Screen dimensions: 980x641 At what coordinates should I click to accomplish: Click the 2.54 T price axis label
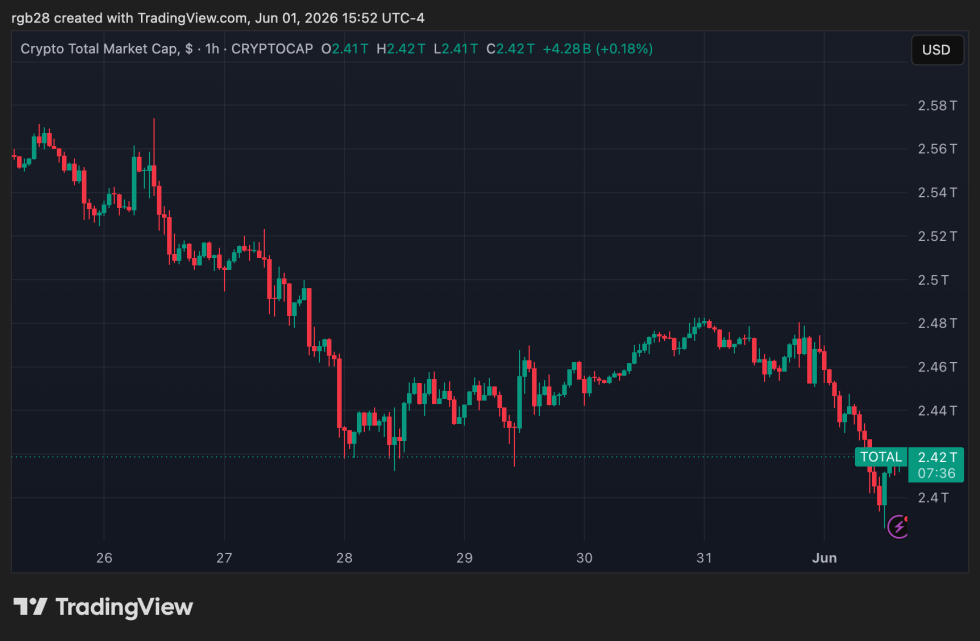(937, 192)
